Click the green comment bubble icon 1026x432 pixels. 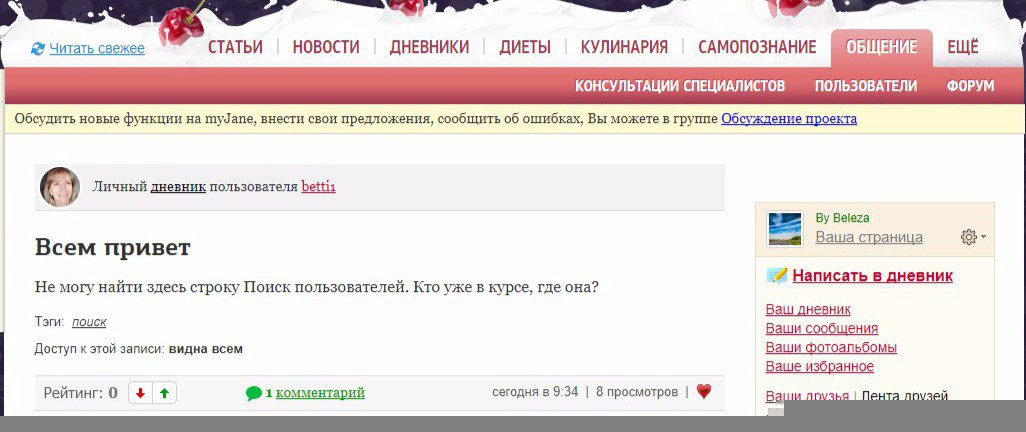pyautogui.click(x=254, y=393)
